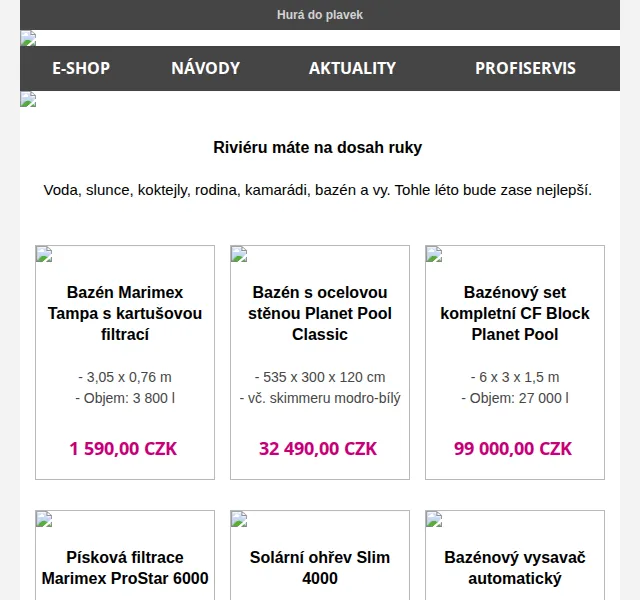Click the 1 590,00 CZK price
640x600 pixels.
[x=123, y=449]
